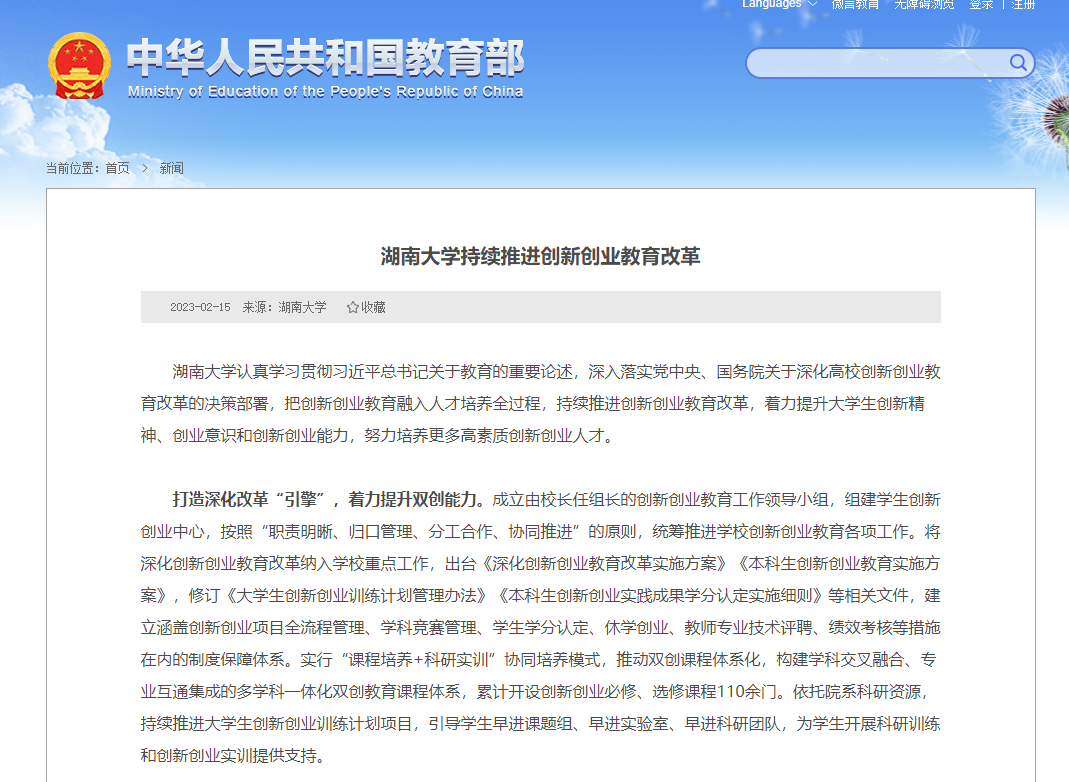Click the 当前位置 label

tap(72, 168)
